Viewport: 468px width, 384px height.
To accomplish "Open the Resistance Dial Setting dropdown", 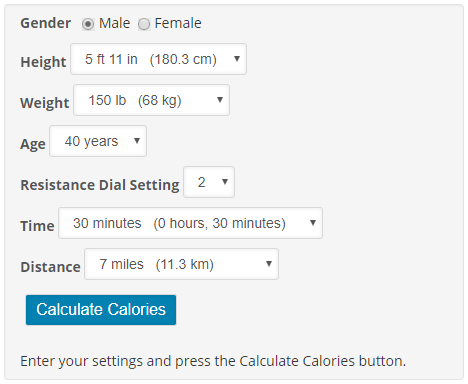I will 209,182.
